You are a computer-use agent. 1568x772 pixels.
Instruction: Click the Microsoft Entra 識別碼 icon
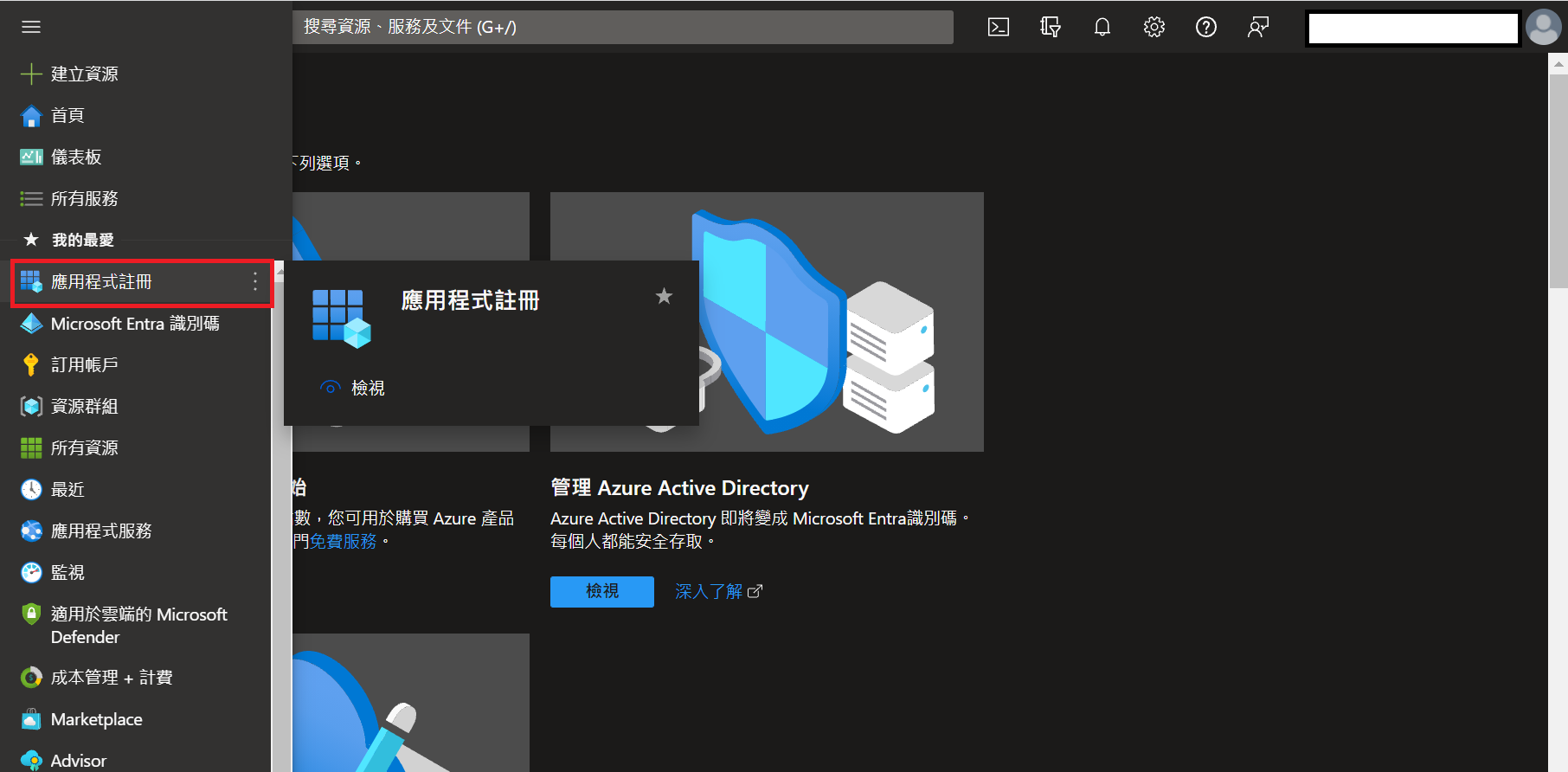pos(31,323)
